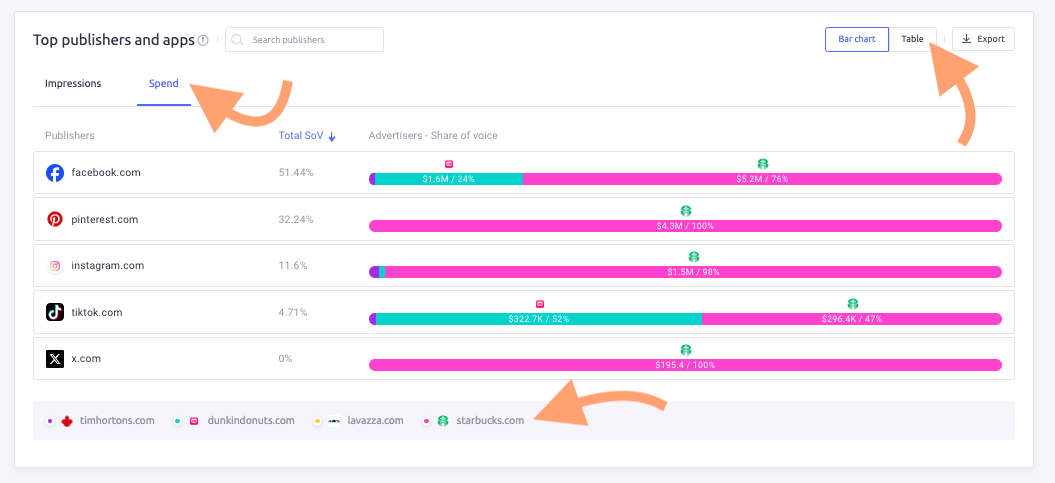Click the info icon beside the title
Viewport: 1055px width, 483px height.
point(203,40)
